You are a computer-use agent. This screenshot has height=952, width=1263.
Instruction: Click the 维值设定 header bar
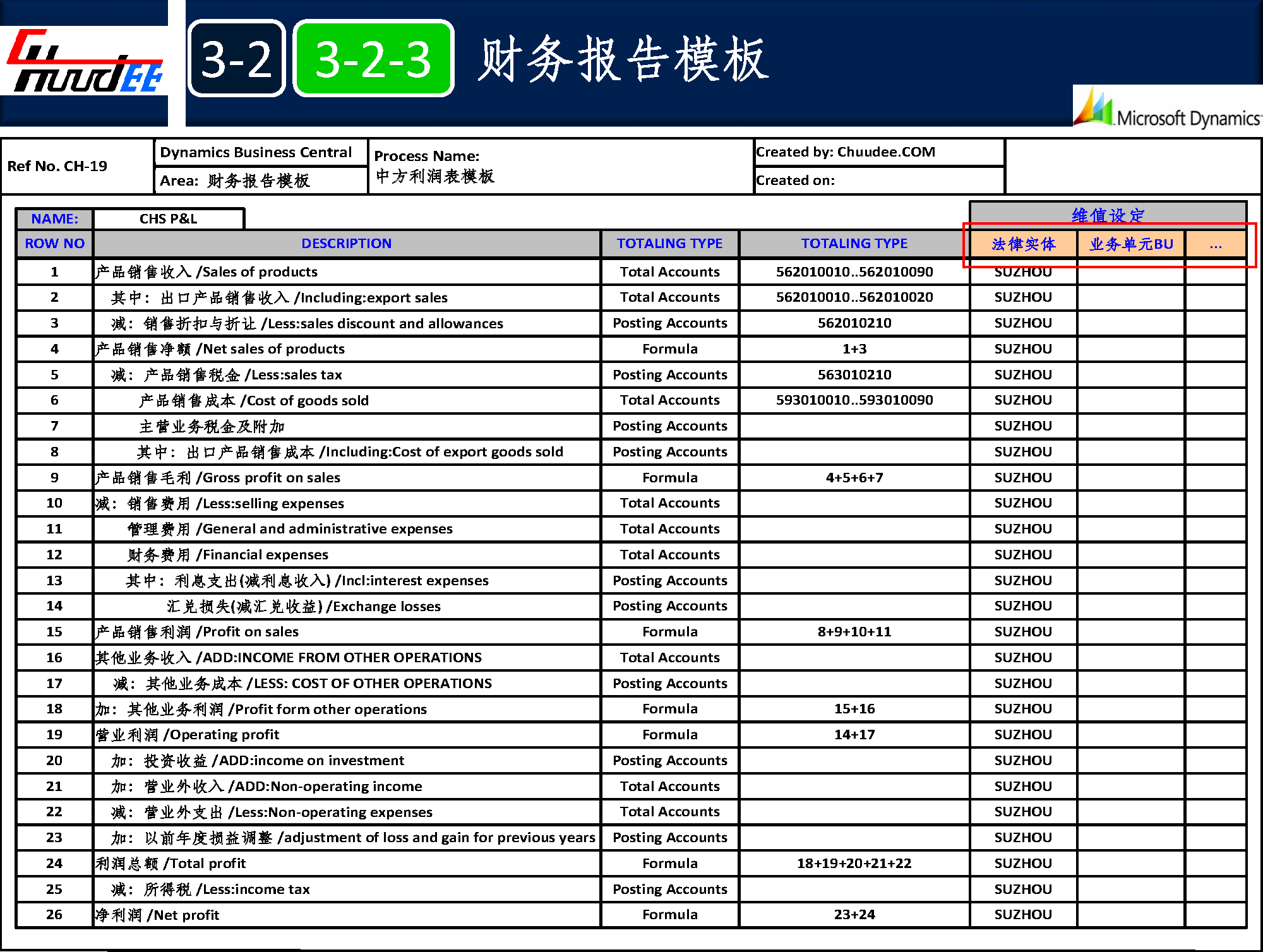pos(1108,215)
